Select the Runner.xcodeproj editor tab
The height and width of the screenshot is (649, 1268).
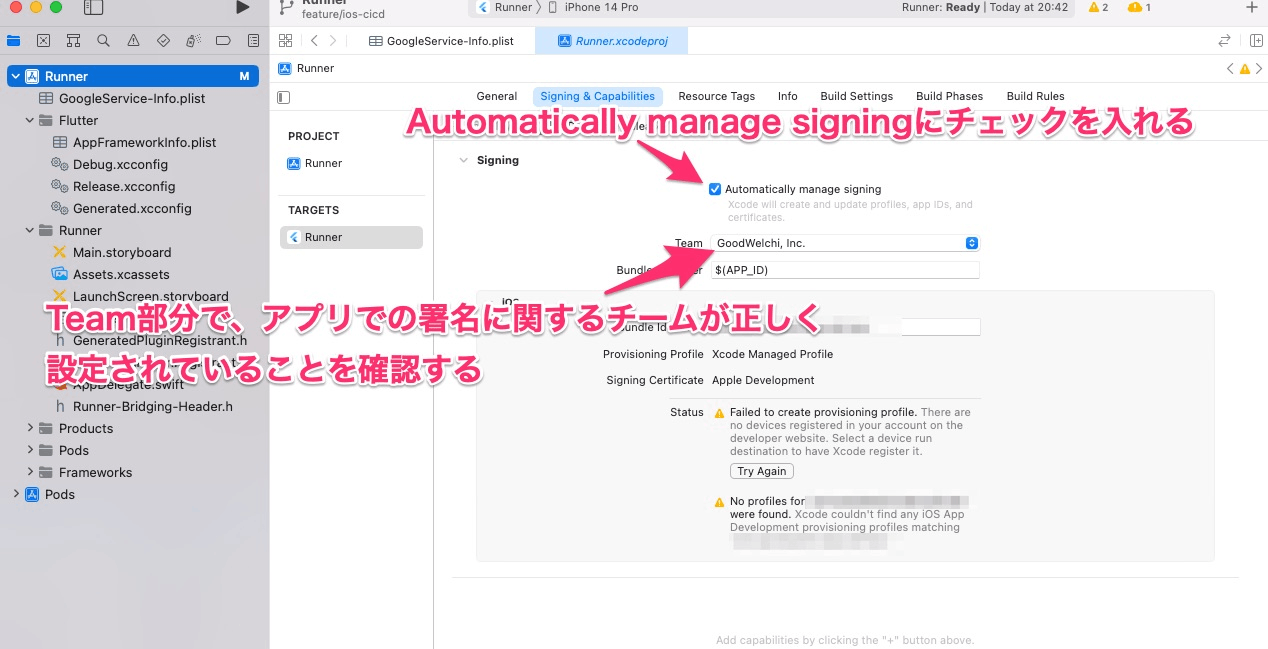[x=612, y=41]
